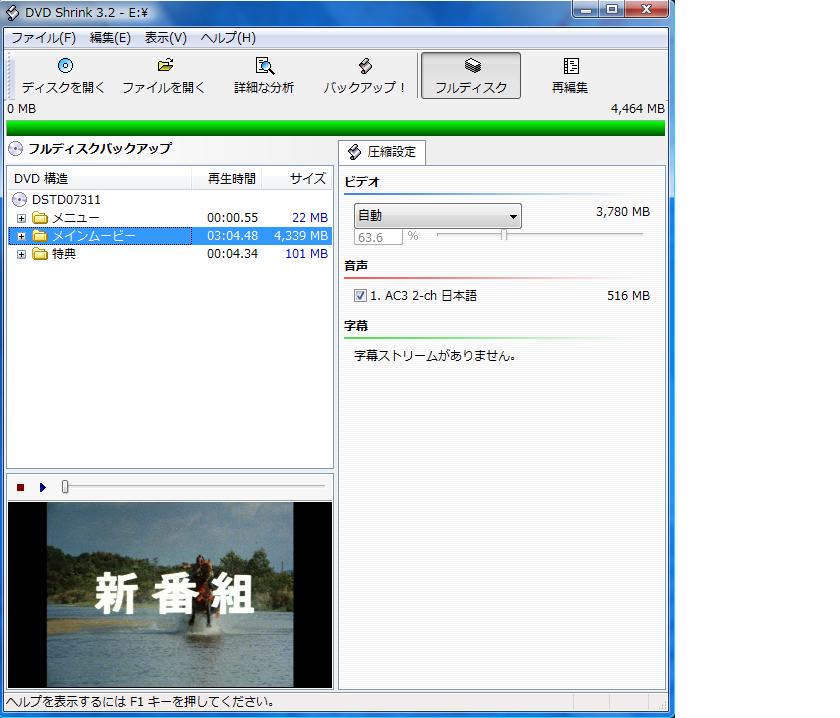Click the 再生時間 column header
Screen dimensions: 840x718
[231, 179]
